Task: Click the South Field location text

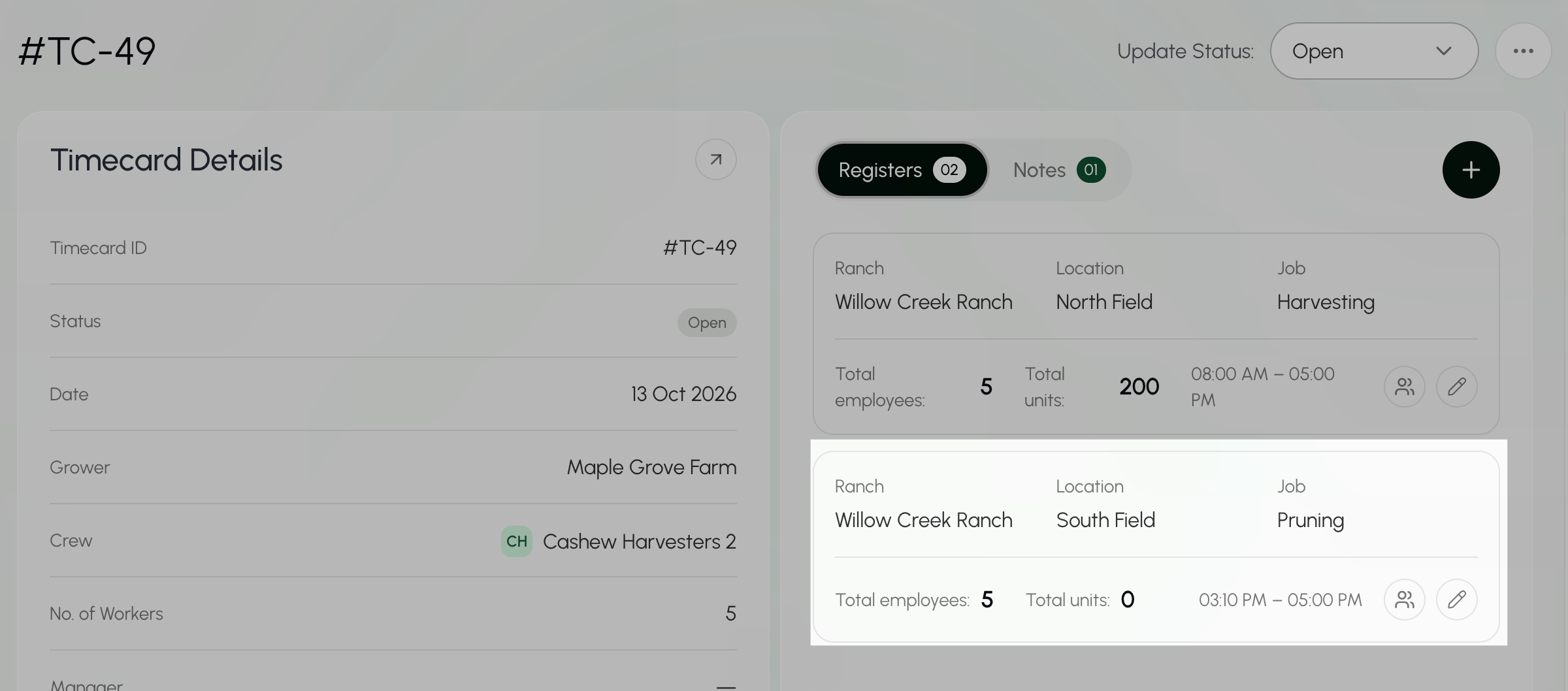Action: (1105, 520)
